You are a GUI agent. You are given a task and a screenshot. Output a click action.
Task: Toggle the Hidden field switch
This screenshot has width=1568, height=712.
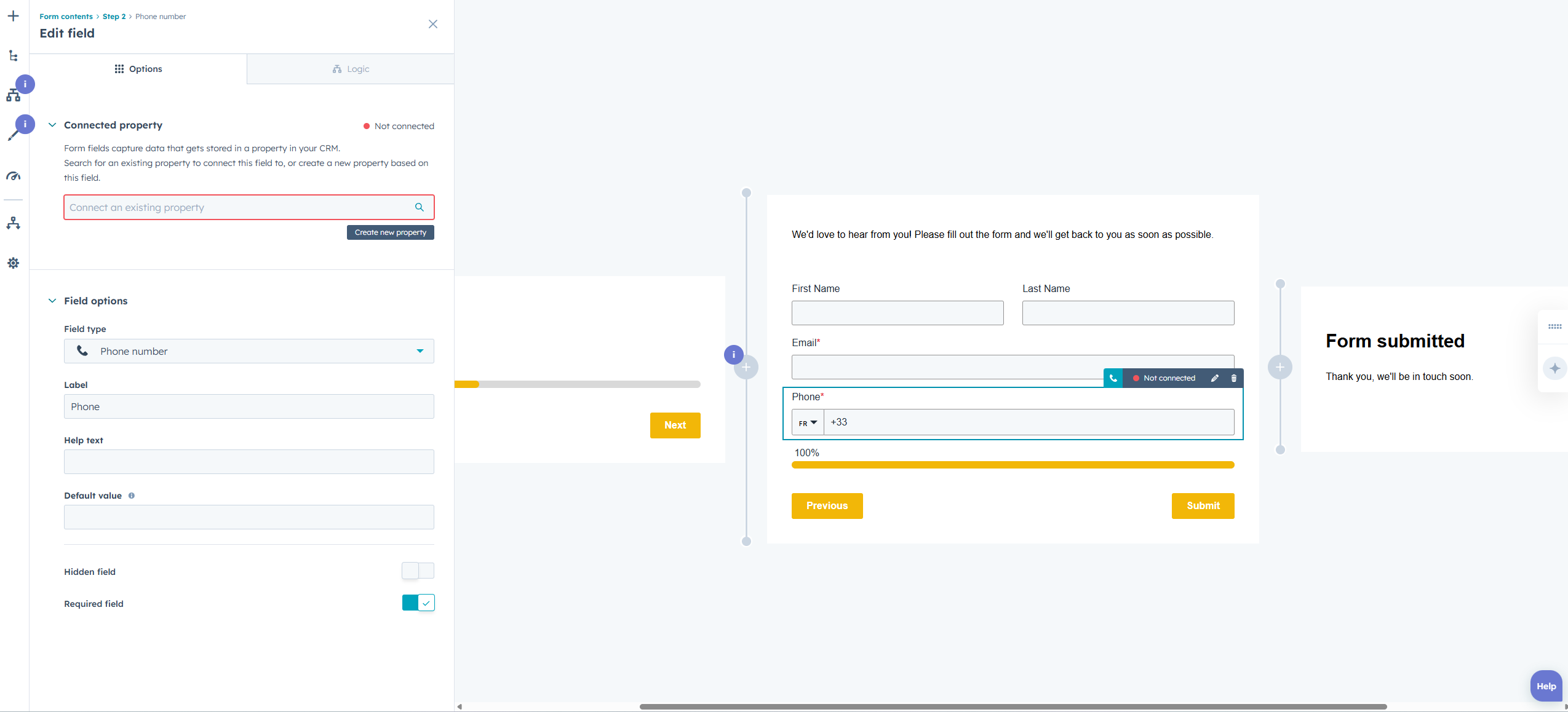418,571
